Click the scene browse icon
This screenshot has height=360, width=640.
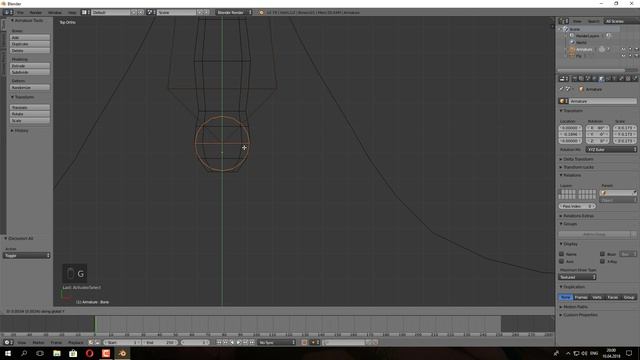click(151, 13)
